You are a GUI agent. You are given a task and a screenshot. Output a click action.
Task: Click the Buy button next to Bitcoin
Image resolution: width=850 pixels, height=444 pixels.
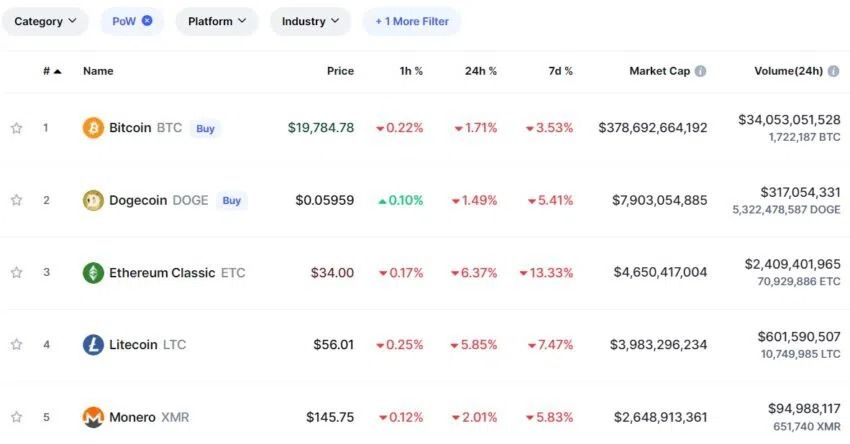(205, 128)
